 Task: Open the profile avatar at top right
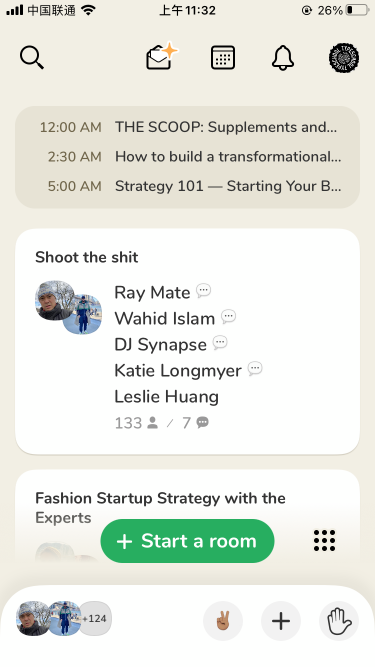pos(344,57)
